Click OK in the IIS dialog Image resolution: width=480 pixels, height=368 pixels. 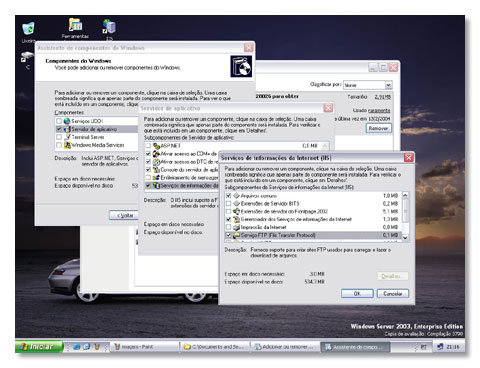(x=357, y=294)
